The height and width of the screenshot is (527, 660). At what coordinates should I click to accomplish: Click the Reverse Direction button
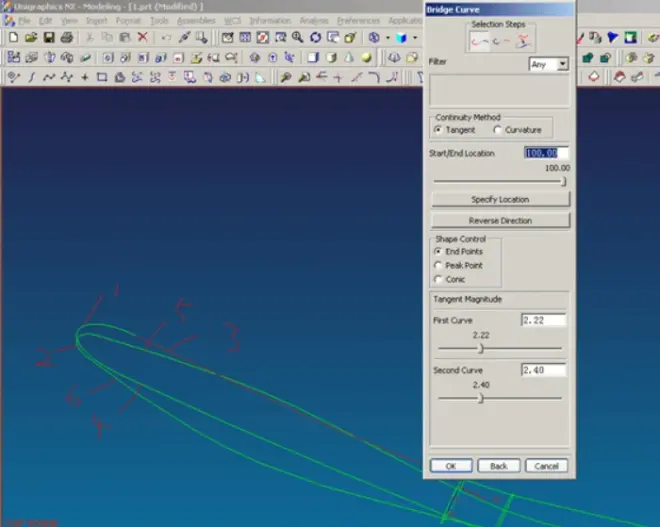tap(500, 221)
